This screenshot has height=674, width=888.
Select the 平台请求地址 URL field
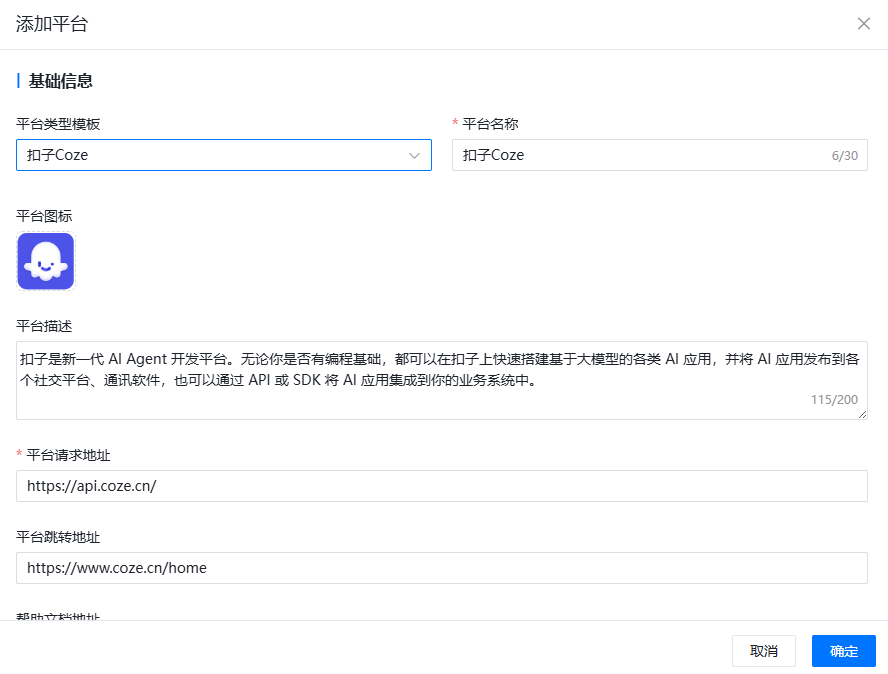[x=441, y=486]
